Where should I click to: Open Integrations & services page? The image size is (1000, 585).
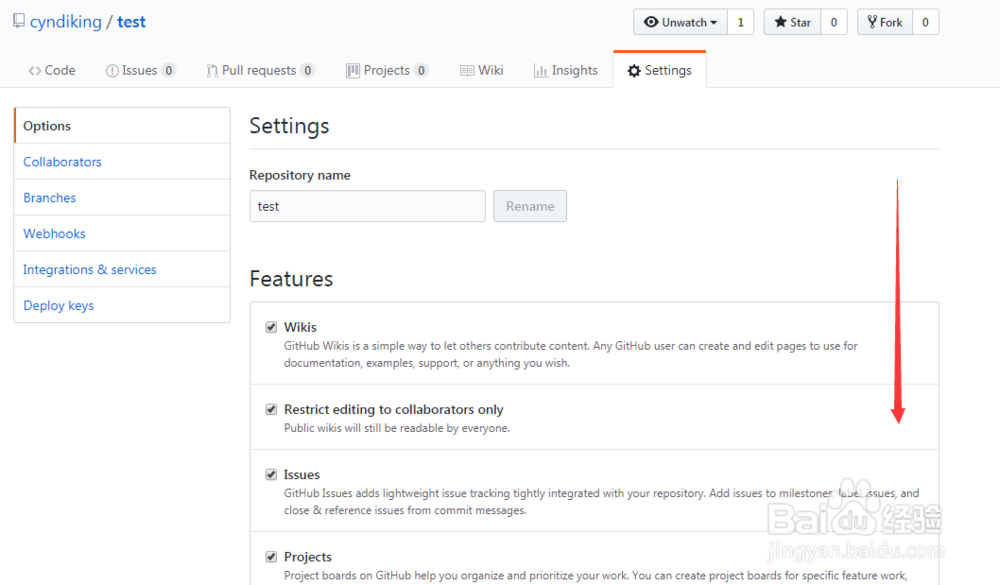point(122,269)
